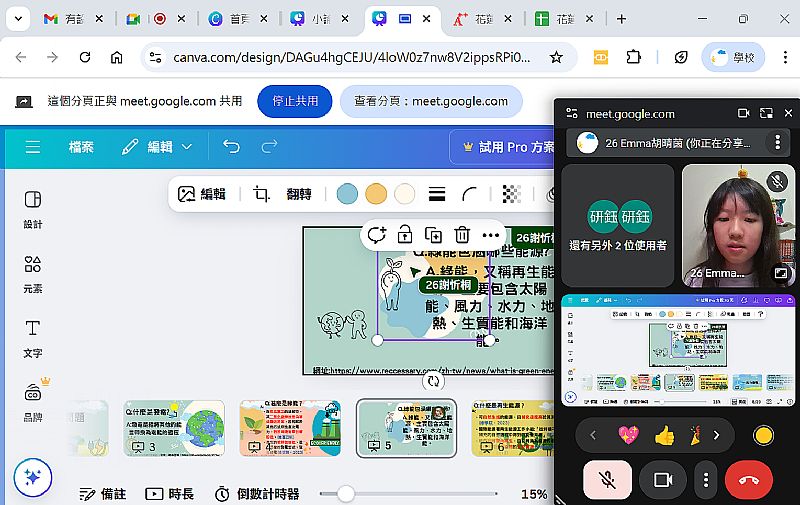Duplicate the selected element
This screenshot has width=800, height=505.
(x=433, y=235)
